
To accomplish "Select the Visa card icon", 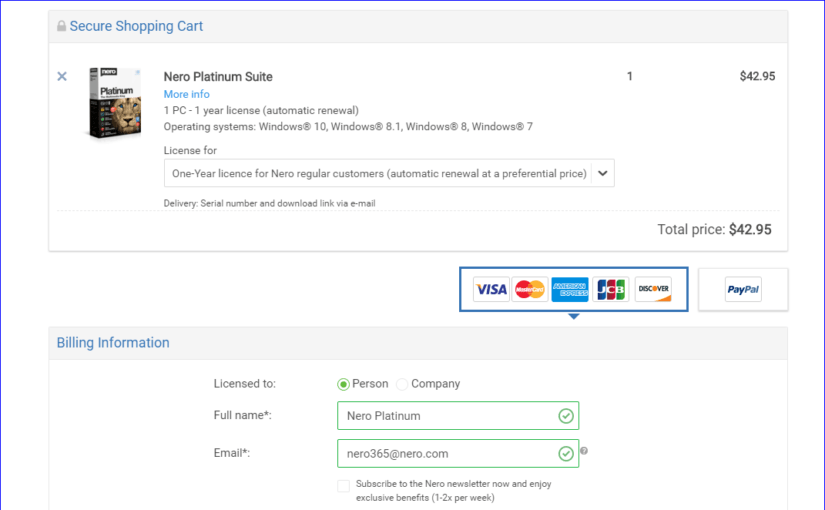I will coord(491,289).
